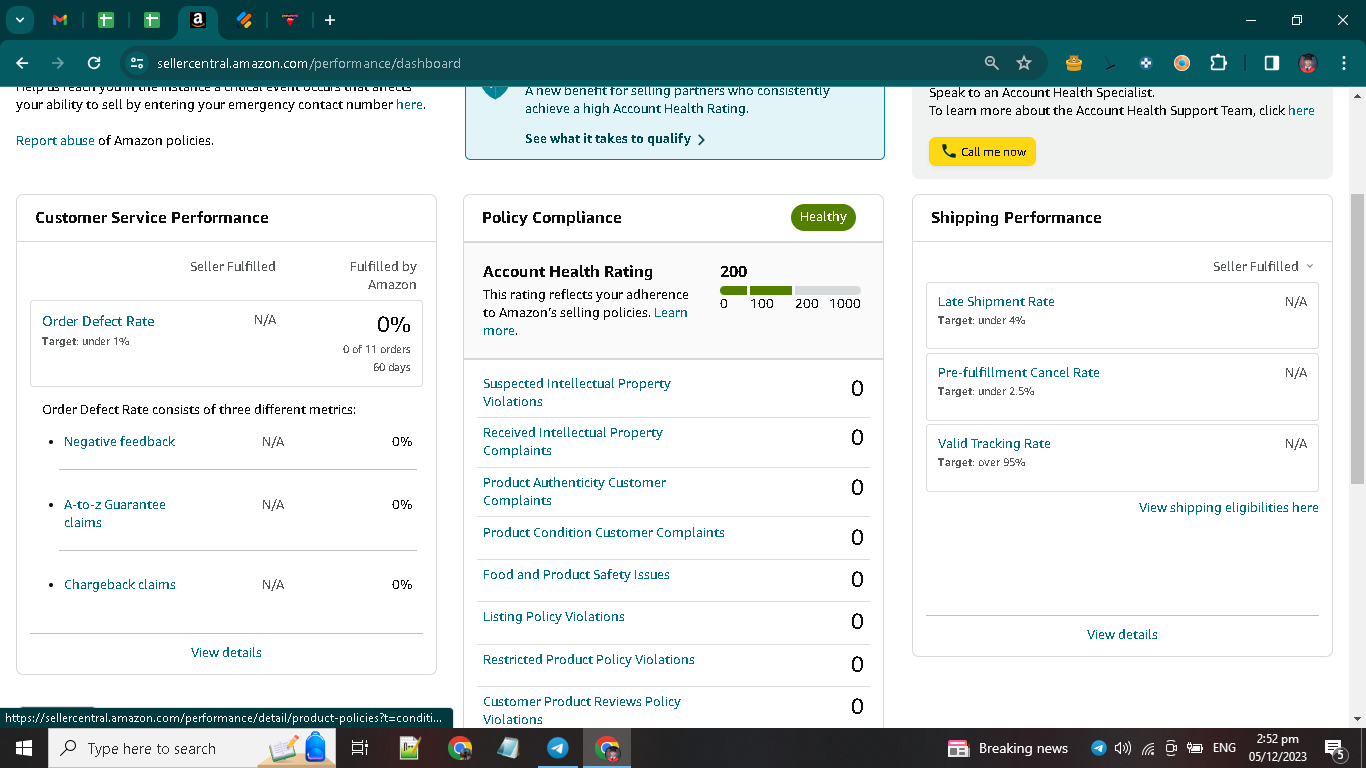The height and width of the screenshot is (768, 1366).
Task: Open the Report abuse link
Action: (55, 141)
